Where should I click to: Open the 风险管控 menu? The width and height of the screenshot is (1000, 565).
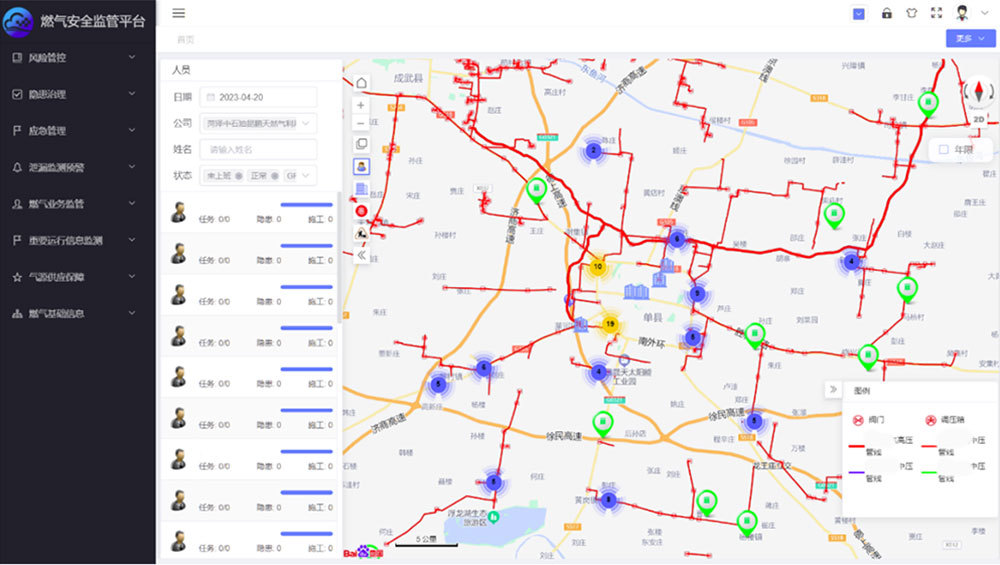pos(77,57)
